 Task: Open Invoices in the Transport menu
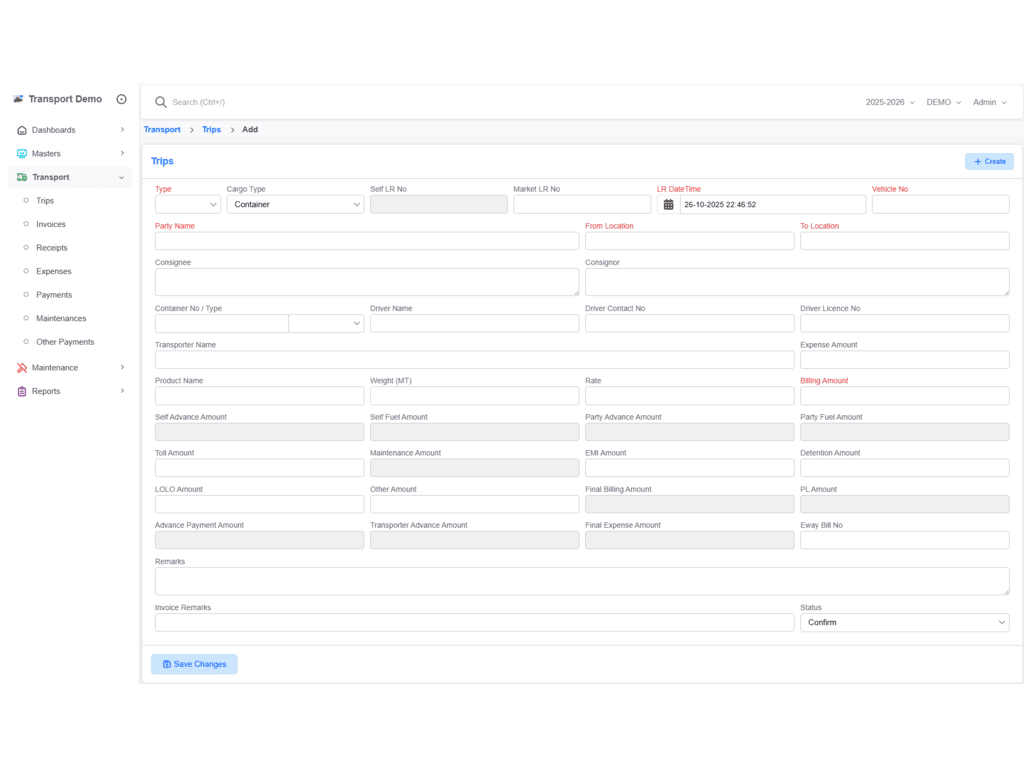[51, 224]
